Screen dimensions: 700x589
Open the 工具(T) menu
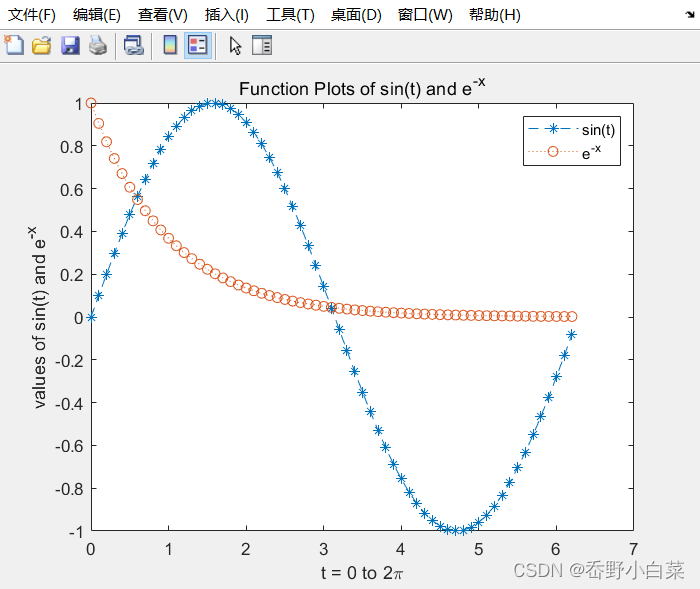click(x=290, y=15)
